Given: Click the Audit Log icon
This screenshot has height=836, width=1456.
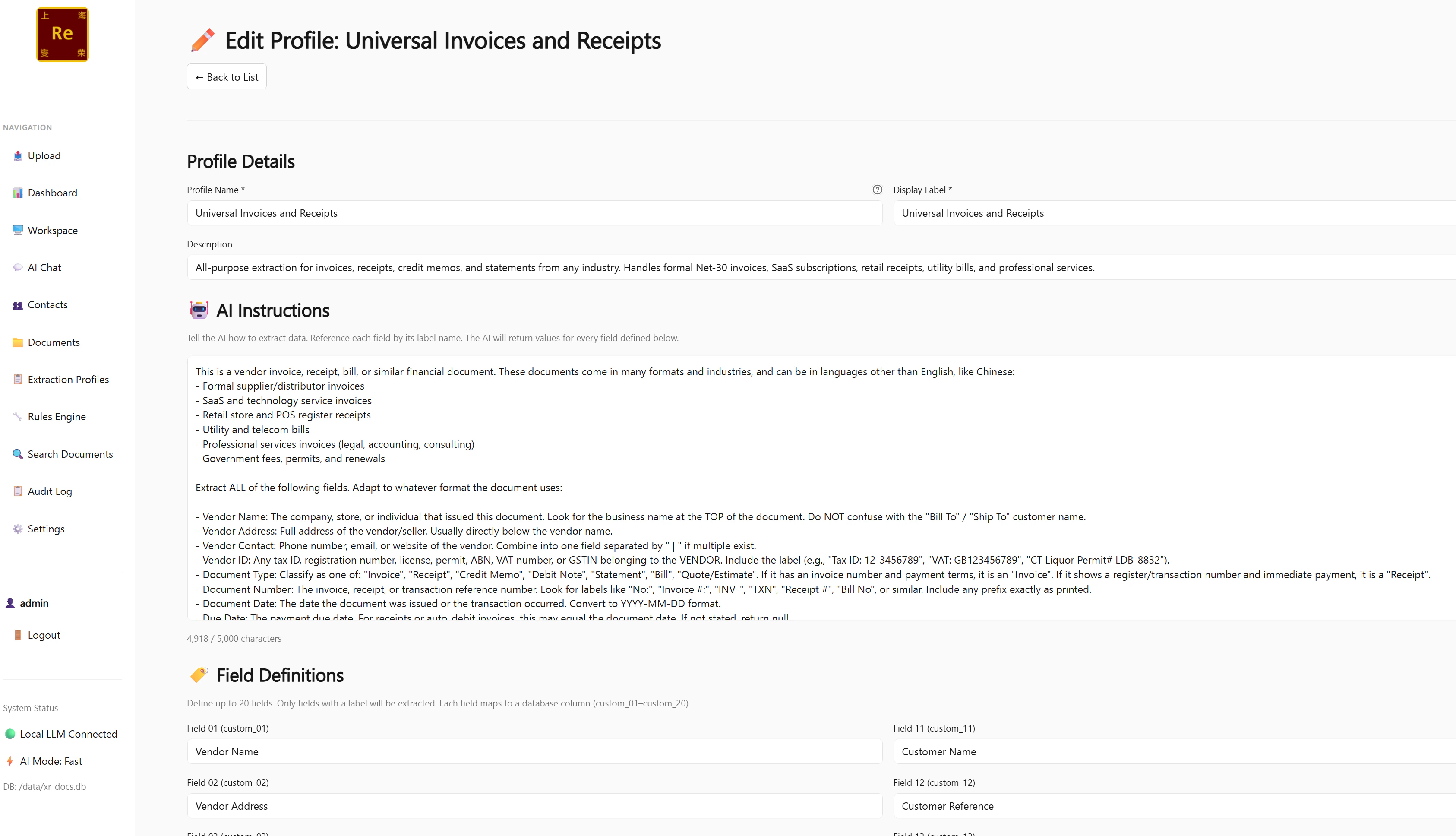Looking at the screenshot, I should pos(18,491).
